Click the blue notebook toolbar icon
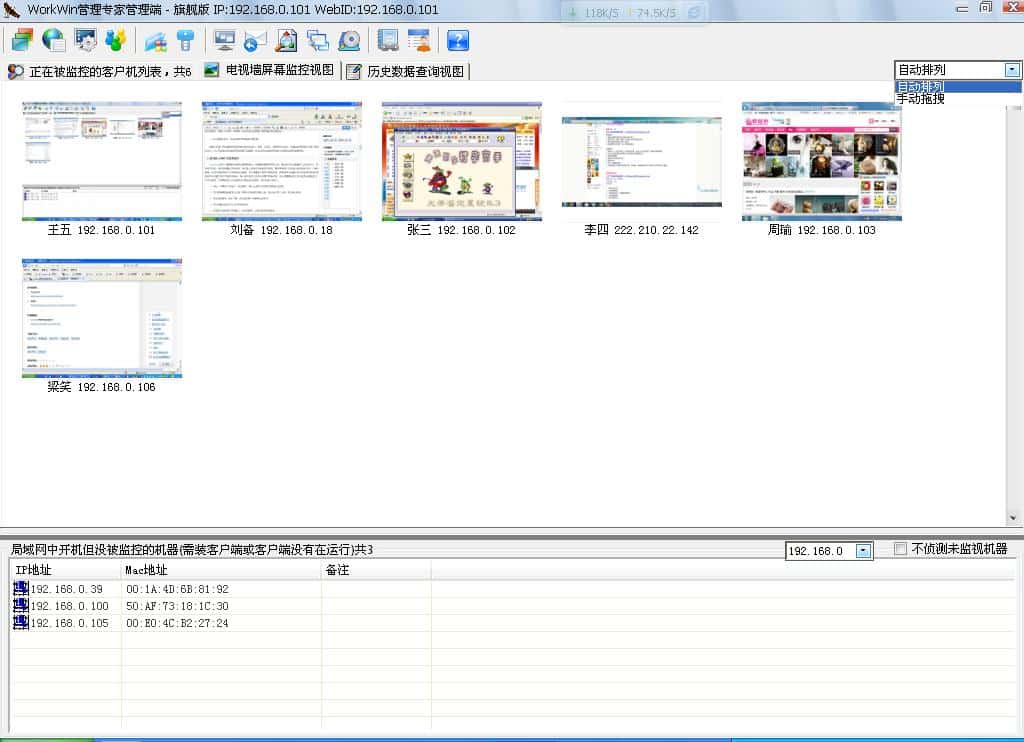 click(388, 40)
